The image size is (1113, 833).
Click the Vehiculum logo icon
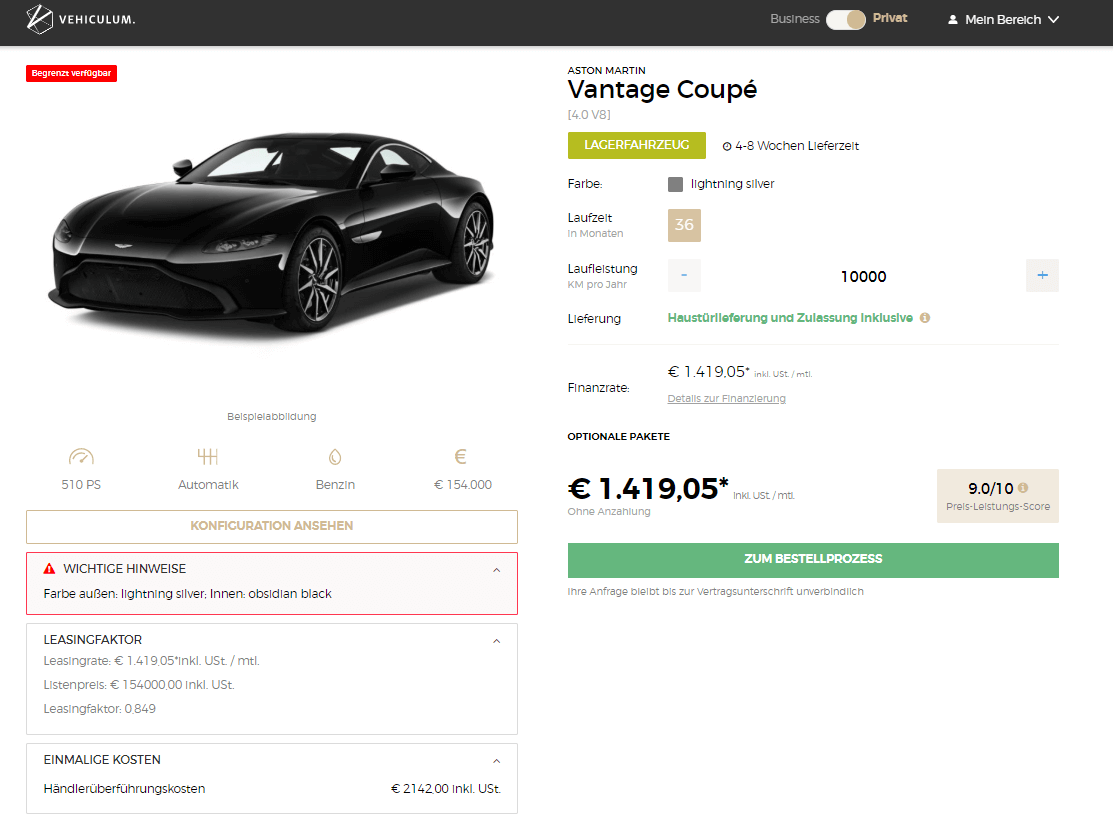point(40,19)
